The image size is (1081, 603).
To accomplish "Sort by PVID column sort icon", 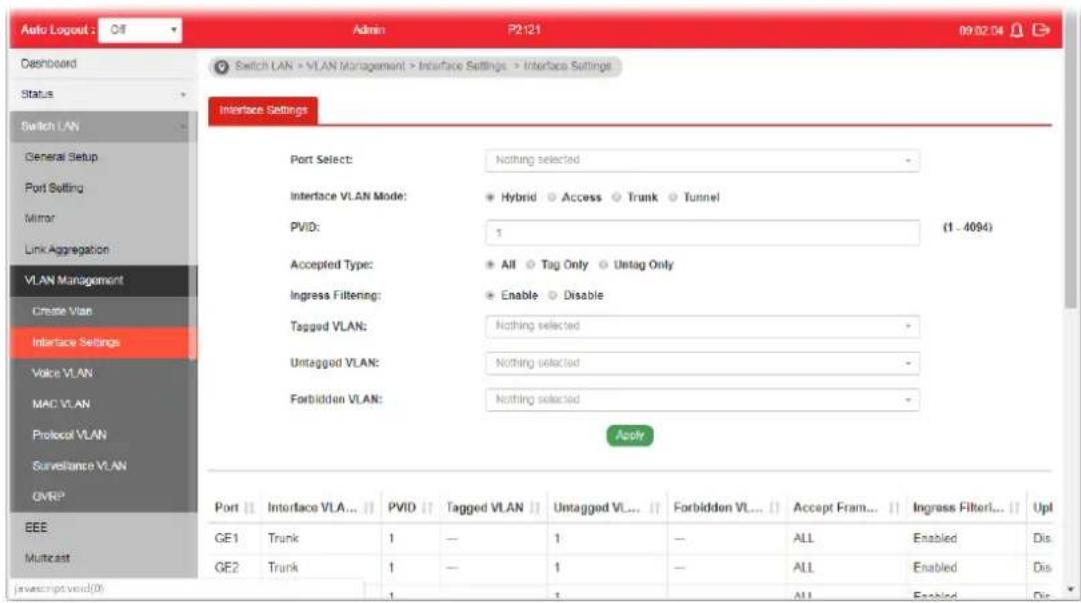I will tap(427, 508).
